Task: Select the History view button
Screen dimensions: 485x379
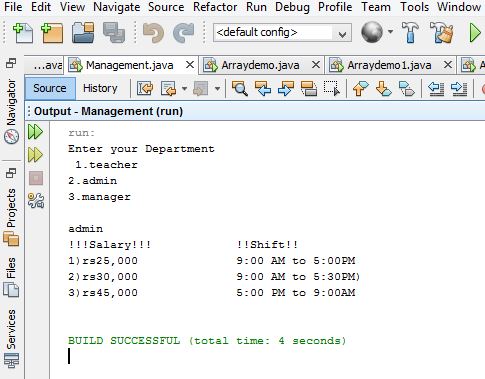Action: click(x=100, y=88)
